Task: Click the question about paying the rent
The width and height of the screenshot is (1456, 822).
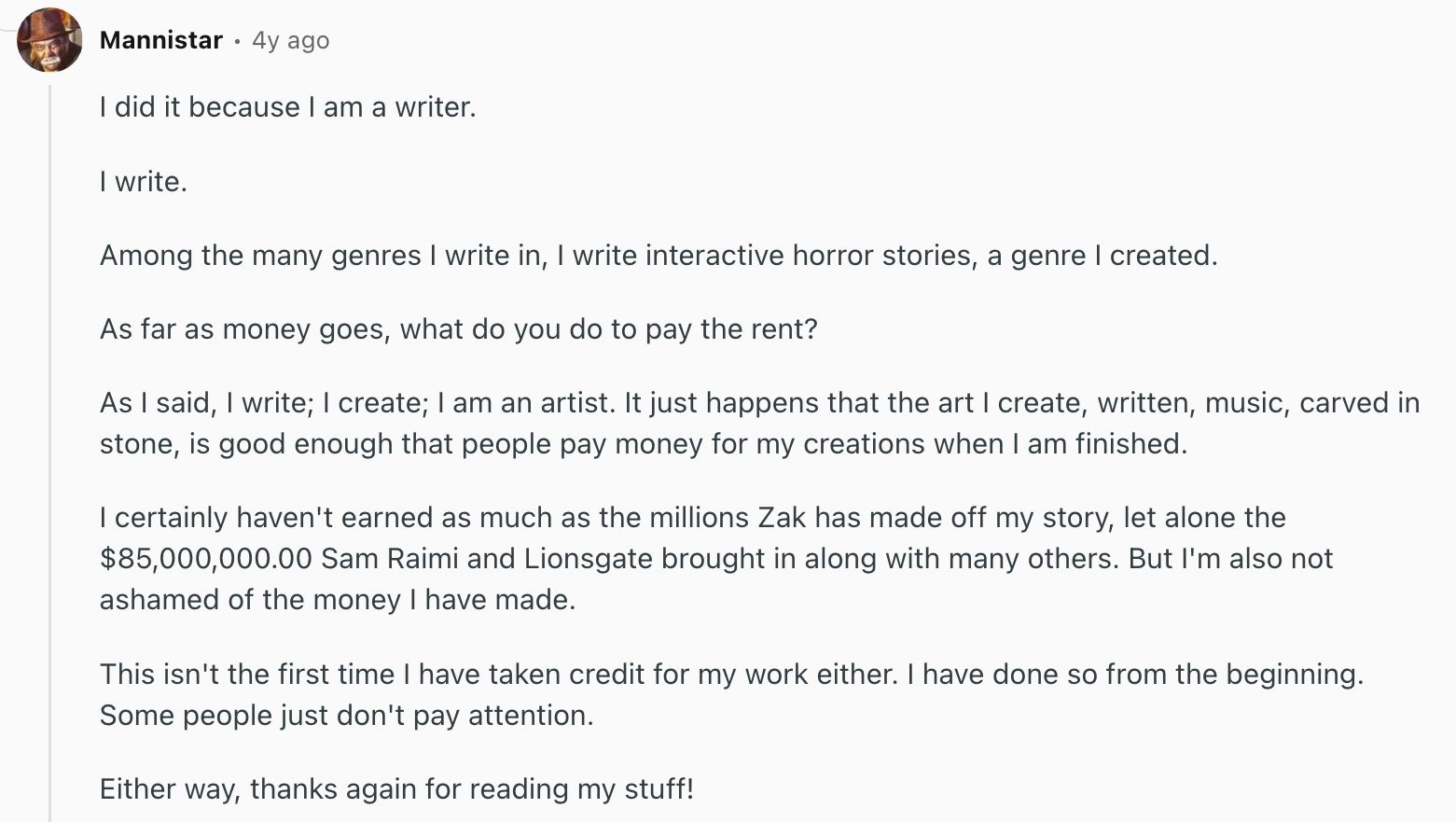Action: [459, 329]
